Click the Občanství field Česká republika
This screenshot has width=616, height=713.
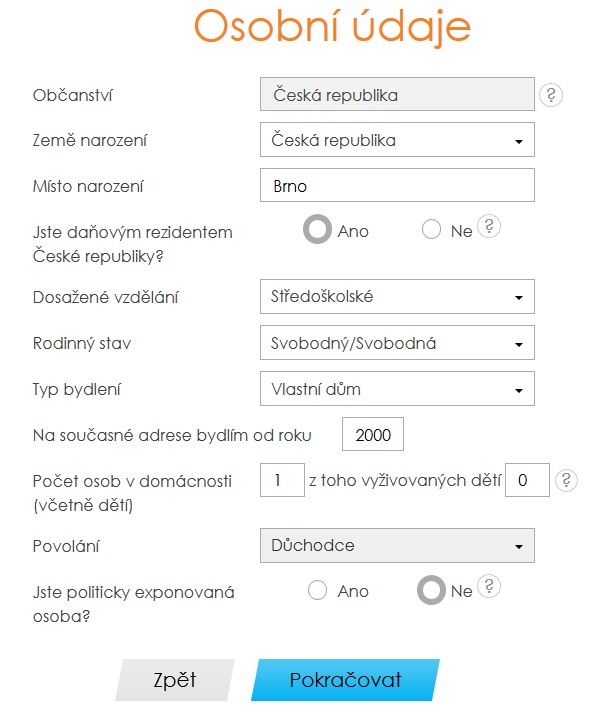[397, 94]
